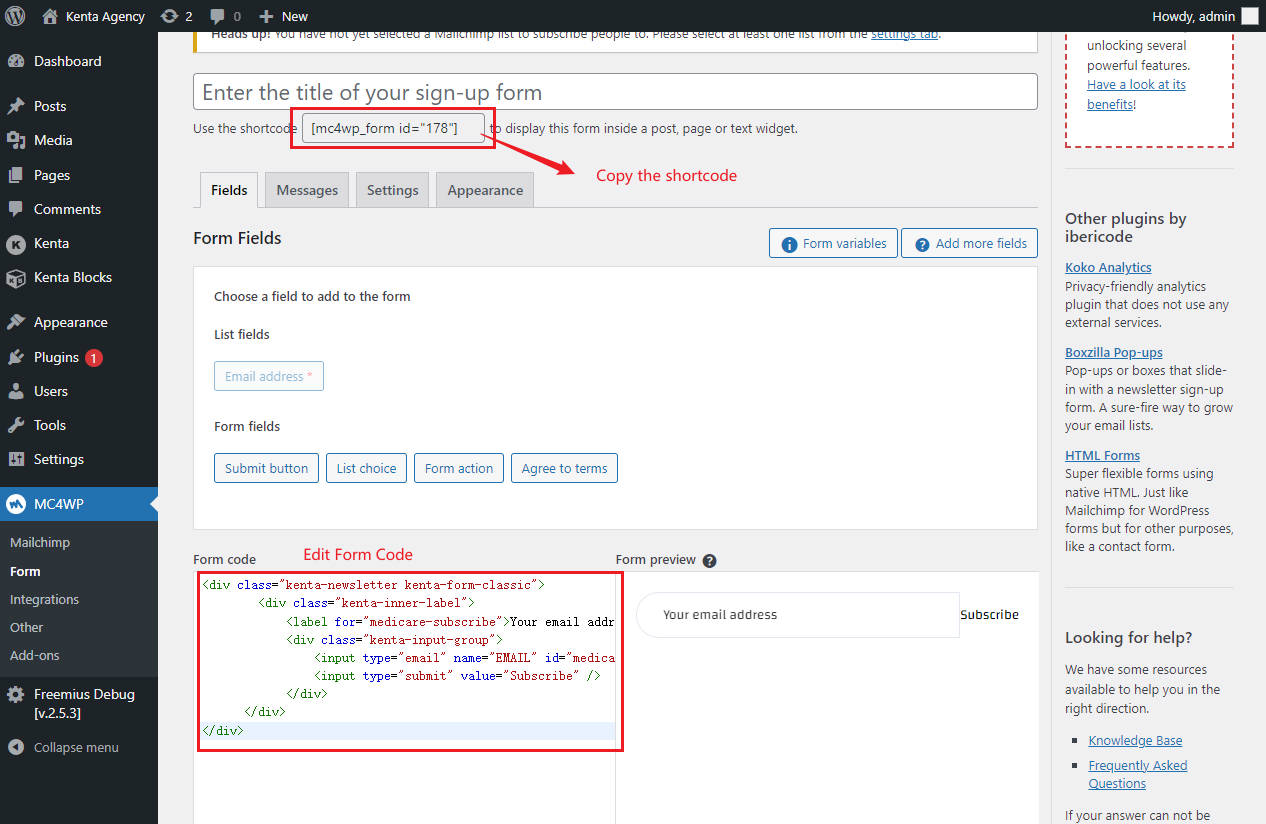The height and width of the screenshot is (824, 1266).
Task: Open the Knowledge Base link
Action: click(1135, 740)
